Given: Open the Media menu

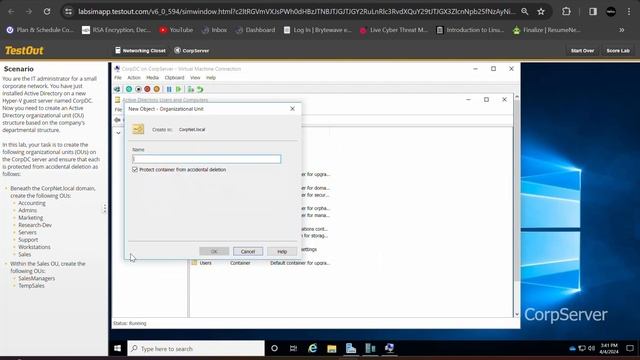Looking at the screenshot, I should 152,78.
